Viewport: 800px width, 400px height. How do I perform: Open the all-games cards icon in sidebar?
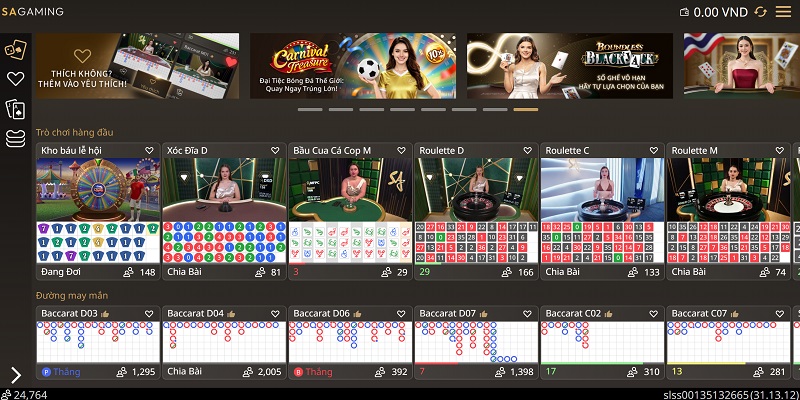15,49
